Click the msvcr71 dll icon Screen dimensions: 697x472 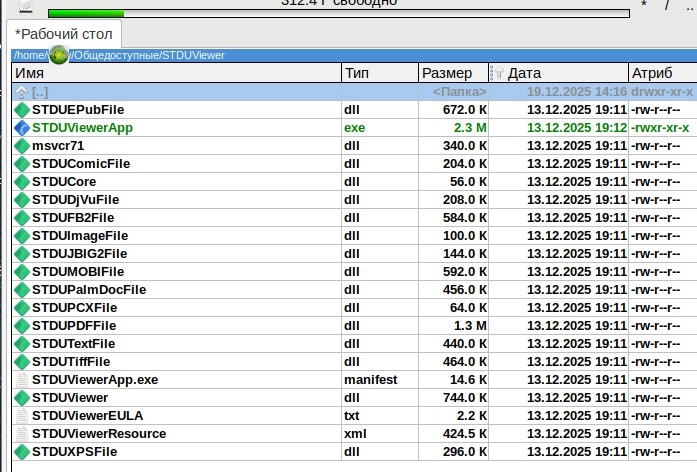23,146
